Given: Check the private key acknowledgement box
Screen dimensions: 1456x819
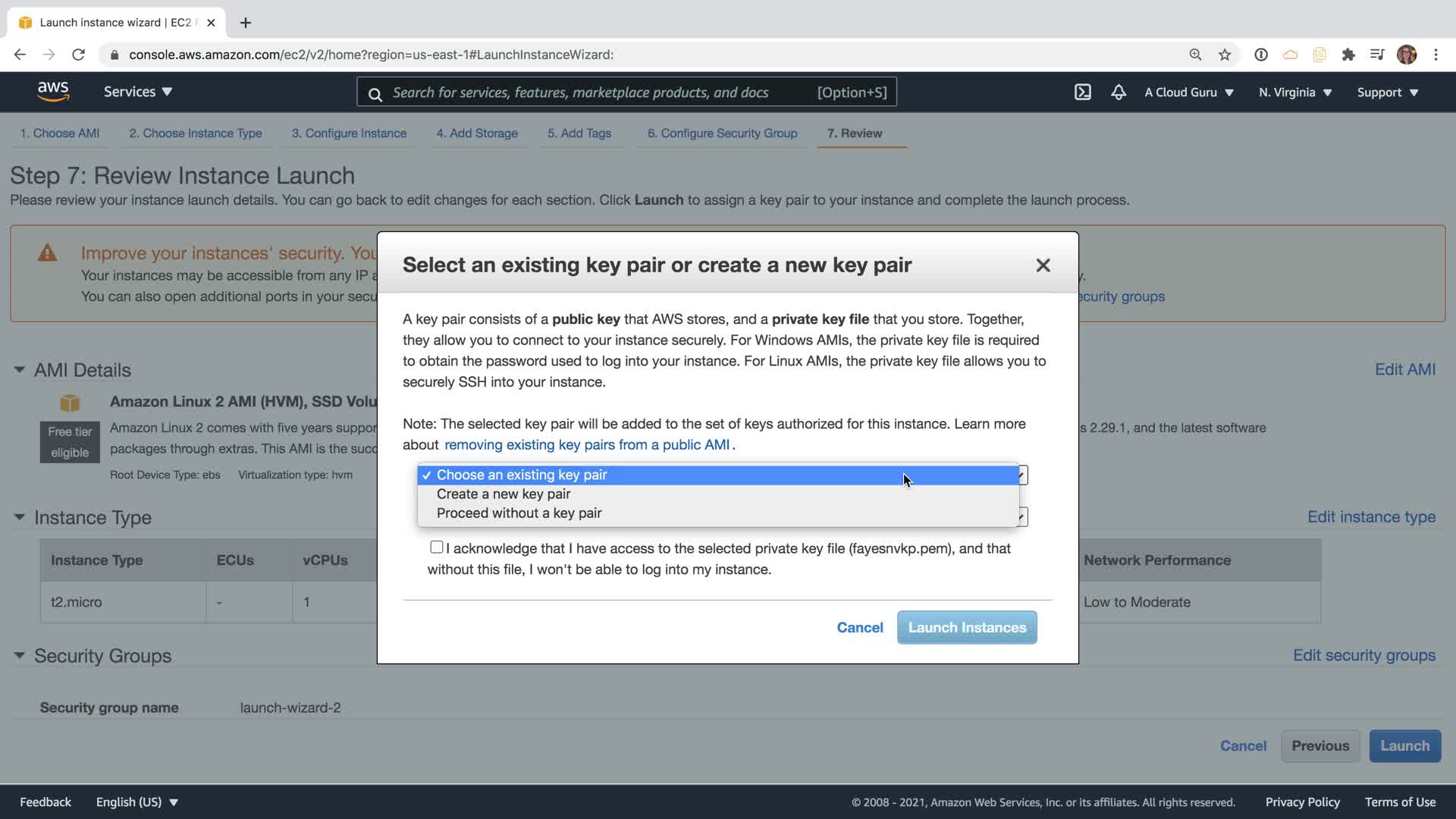Looking at the screenshot, I should coord(436,548).
